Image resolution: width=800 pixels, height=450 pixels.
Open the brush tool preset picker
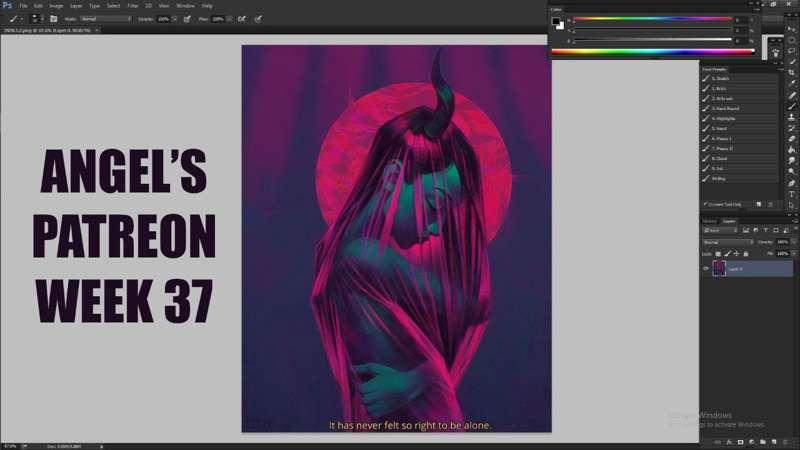[x=16, y=19]
